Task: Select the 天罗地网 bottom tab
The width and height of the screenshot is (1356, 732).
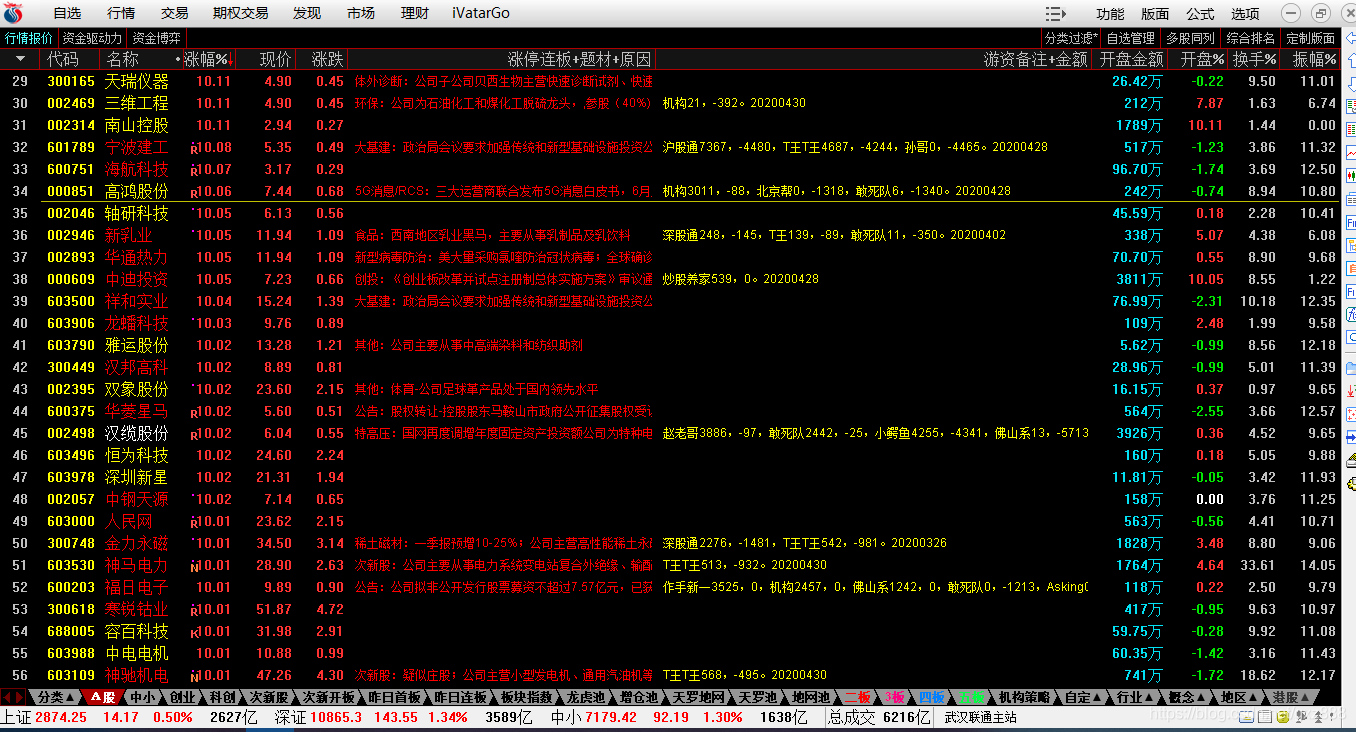Action: click(x=698, y=697)
